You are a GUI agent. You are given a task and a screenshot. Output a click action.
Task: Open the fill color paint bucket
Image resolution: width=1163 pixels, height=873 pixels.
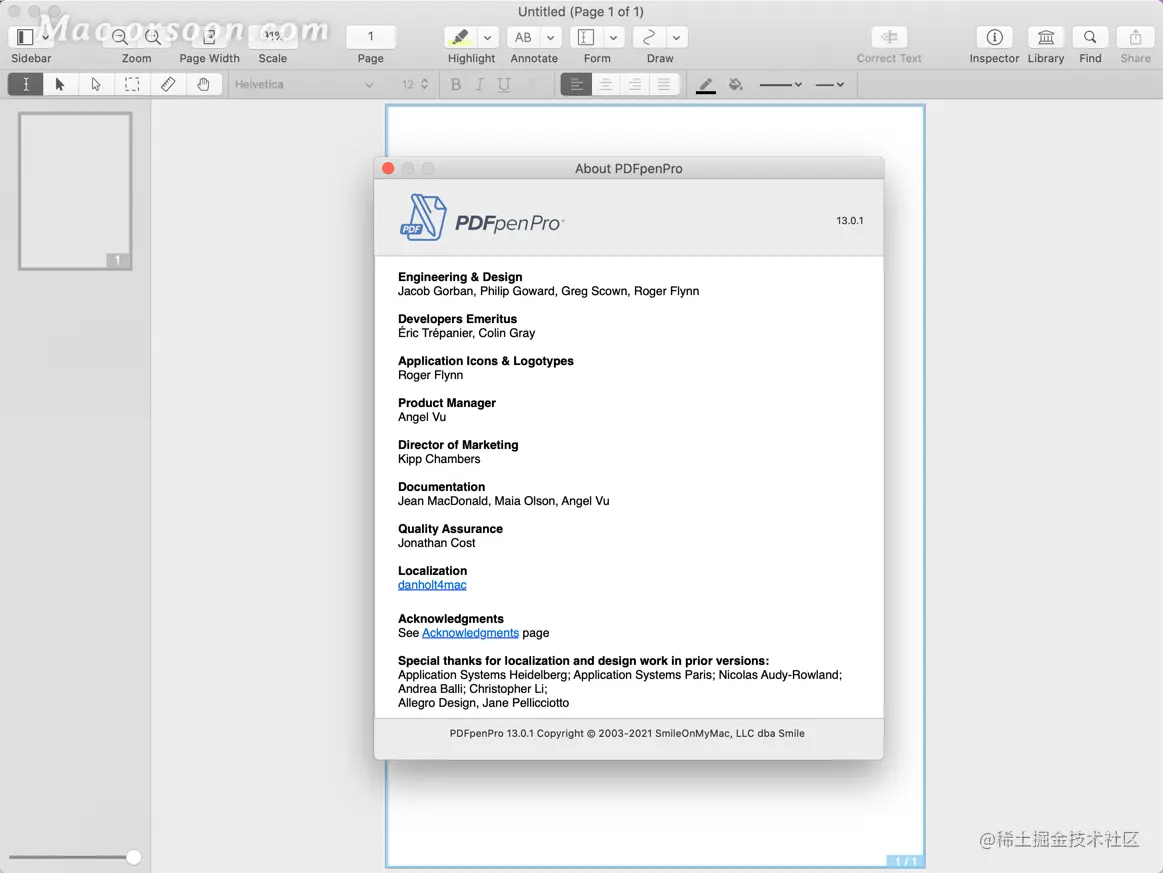[736, 85]
